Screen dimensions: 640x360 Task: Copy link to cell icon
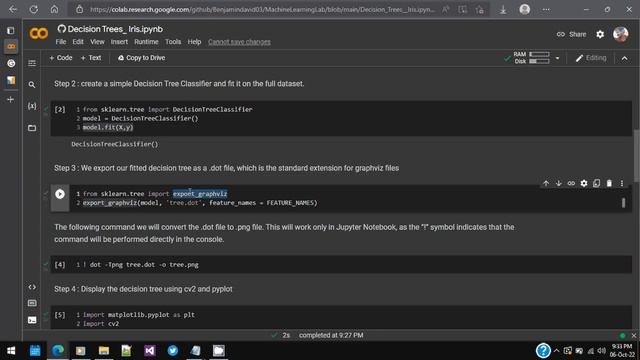571,184
